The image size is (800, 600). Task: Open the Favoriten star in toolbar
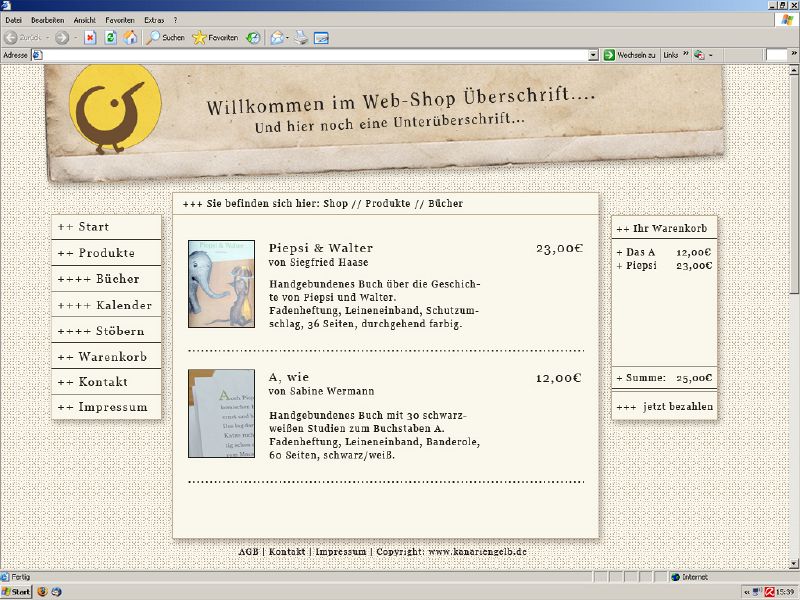click(x=215, y=38)
